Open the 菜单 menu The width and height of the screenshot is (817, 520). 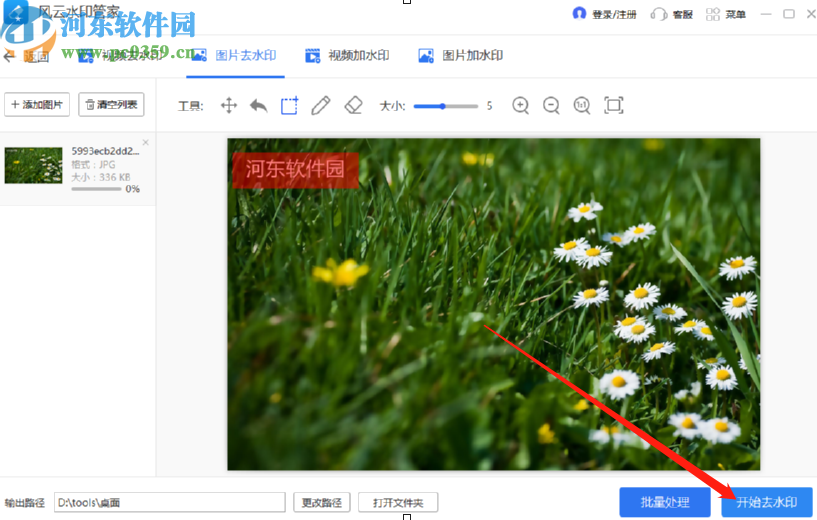point(727,14)
